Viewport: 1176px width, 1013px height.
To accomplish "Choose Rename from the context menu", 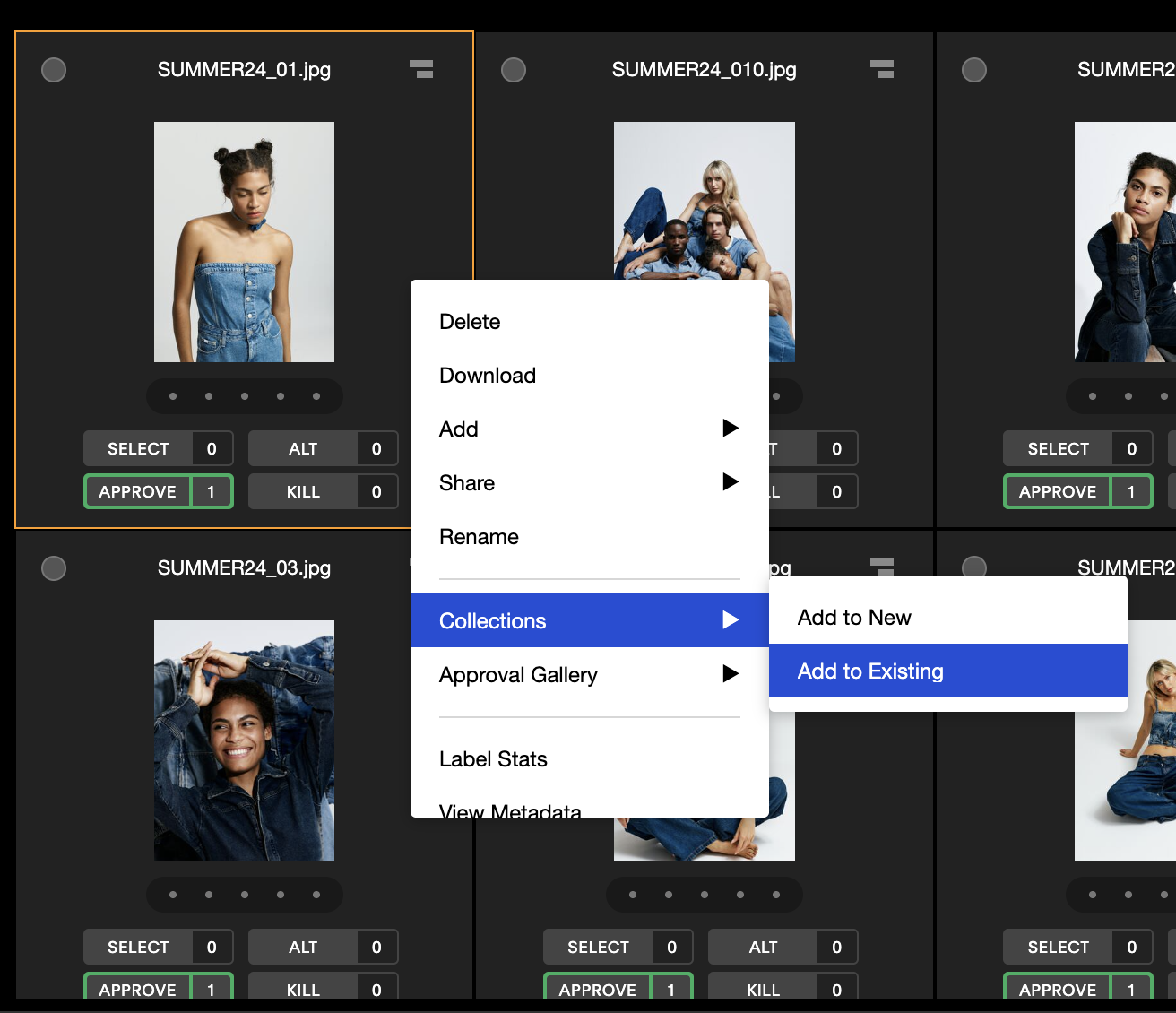I will coord(590,537).
